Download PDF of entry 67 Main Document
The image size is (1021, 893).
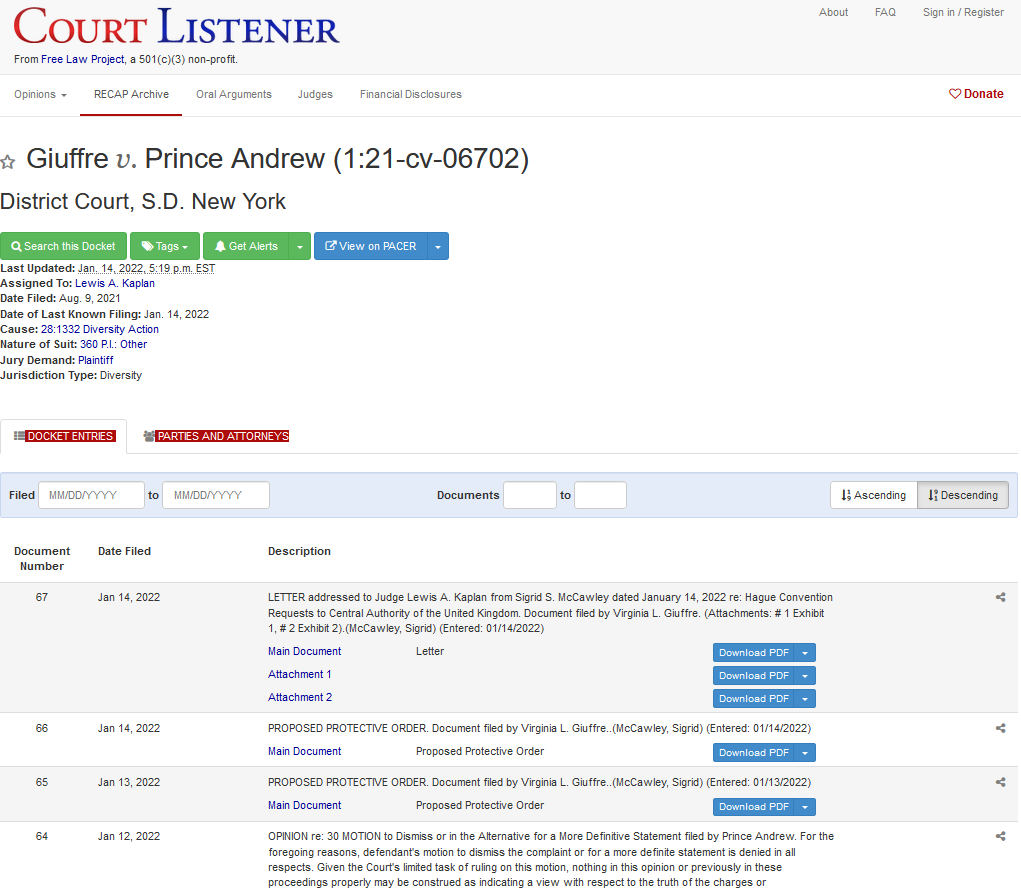click(754, 653)
